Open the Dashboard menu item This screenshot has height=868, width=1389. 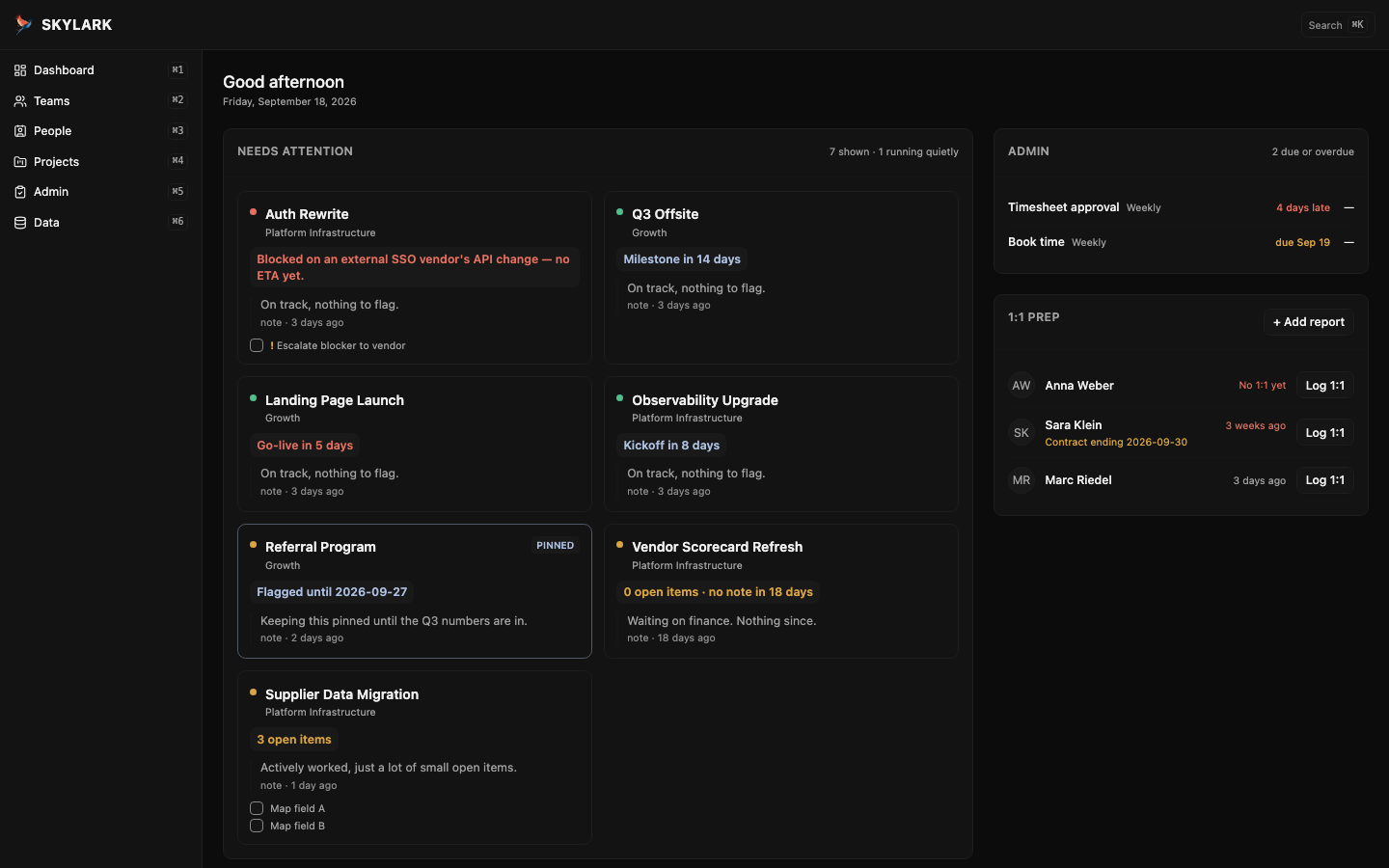click(100, 70)
